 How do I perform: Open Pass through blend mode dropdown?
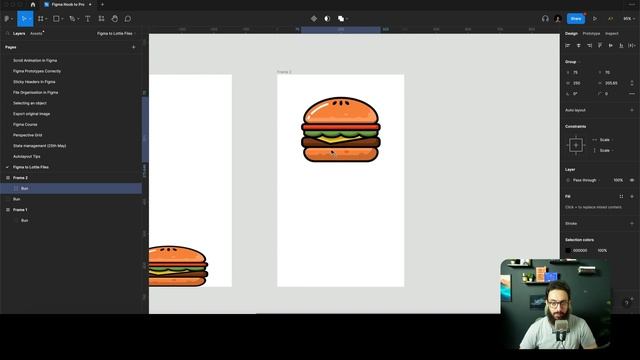pos(586,180)
